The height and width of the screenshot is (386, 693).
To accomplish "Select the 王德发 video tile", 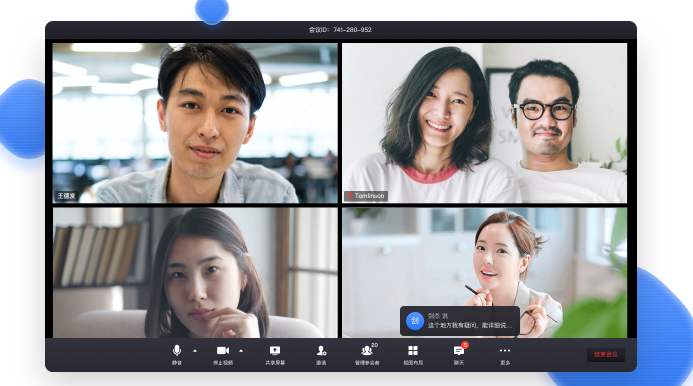I will click(195, 123).
